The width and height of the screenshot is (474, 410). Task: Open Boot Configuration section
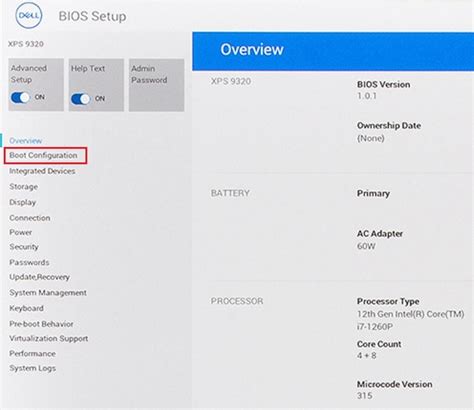coord(43,155)
